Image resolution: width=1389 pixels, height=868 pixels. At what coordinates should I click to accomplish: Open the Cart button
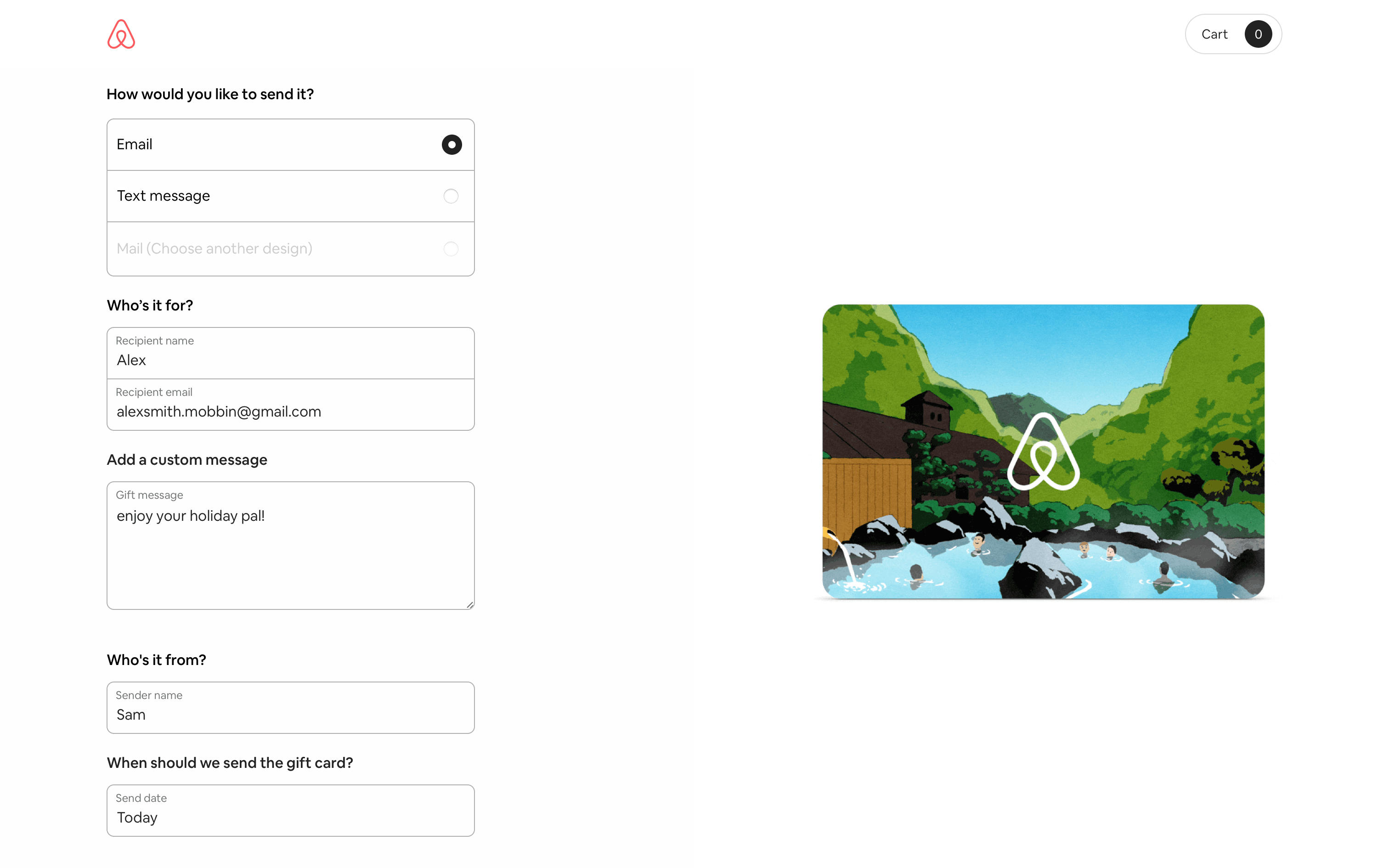coord(1233,34)
